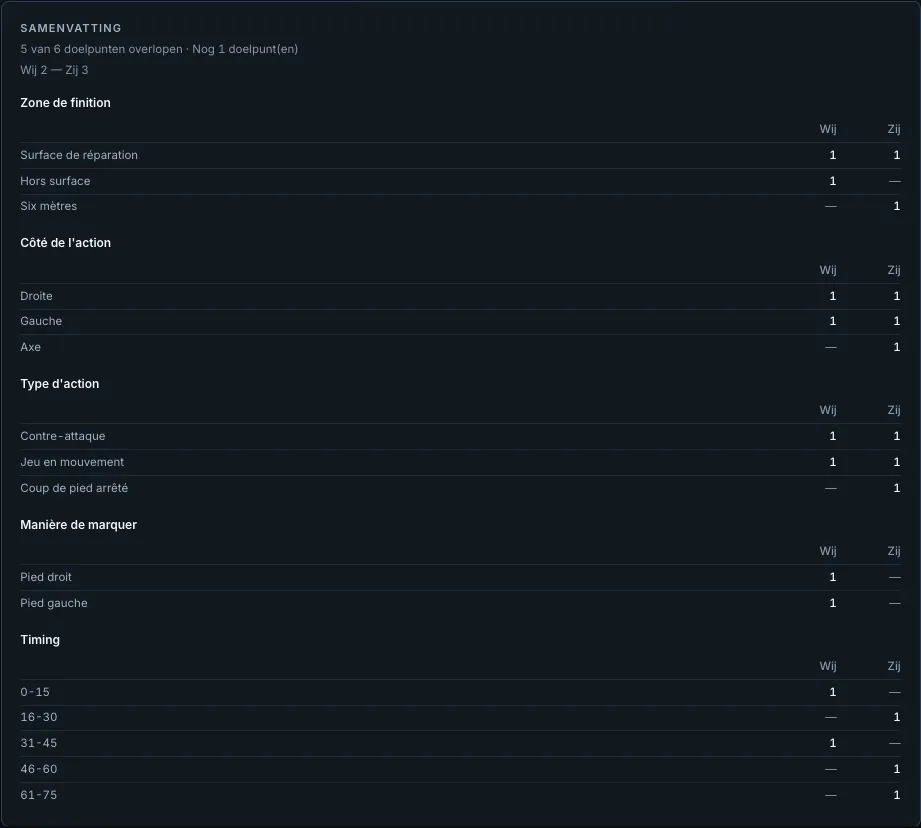
Task: Click the Type d'action section heading
Action: coord(59,384)
